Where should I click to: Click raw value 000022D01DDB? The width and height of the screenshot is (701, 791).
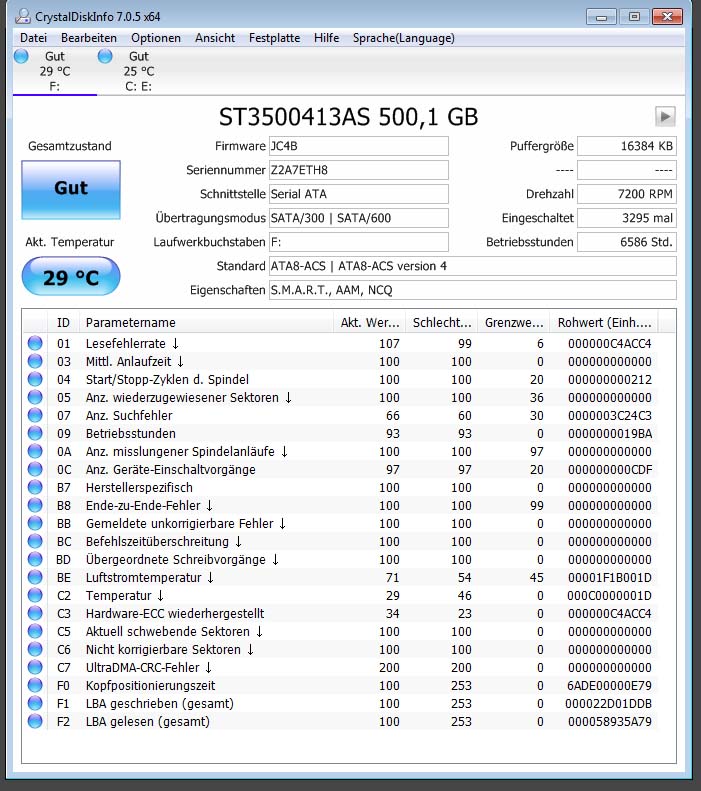click(608, 704)
